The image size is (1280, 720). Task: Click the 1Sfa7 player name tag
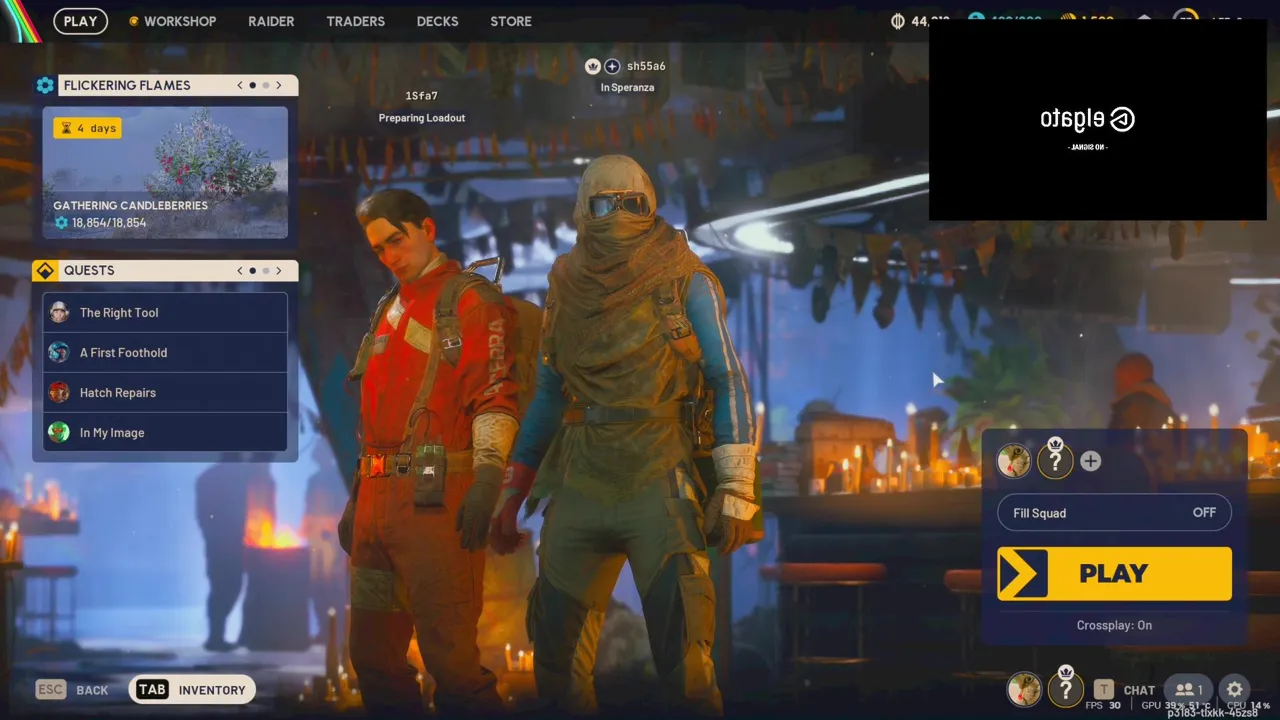coord(421,96)
